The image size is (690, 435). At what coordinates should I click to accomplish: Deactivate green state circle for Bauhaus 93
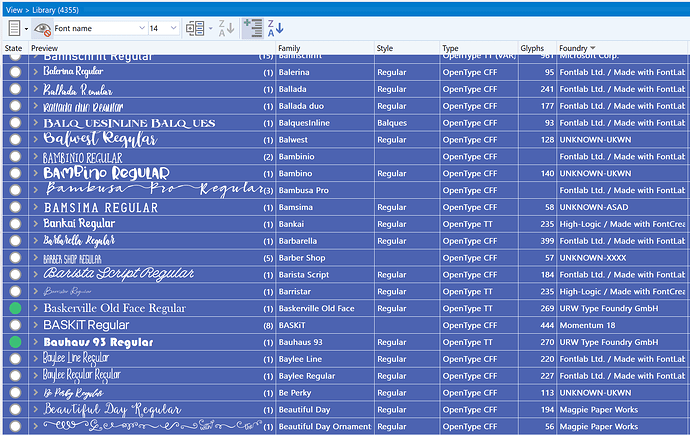tap(15, 342)
